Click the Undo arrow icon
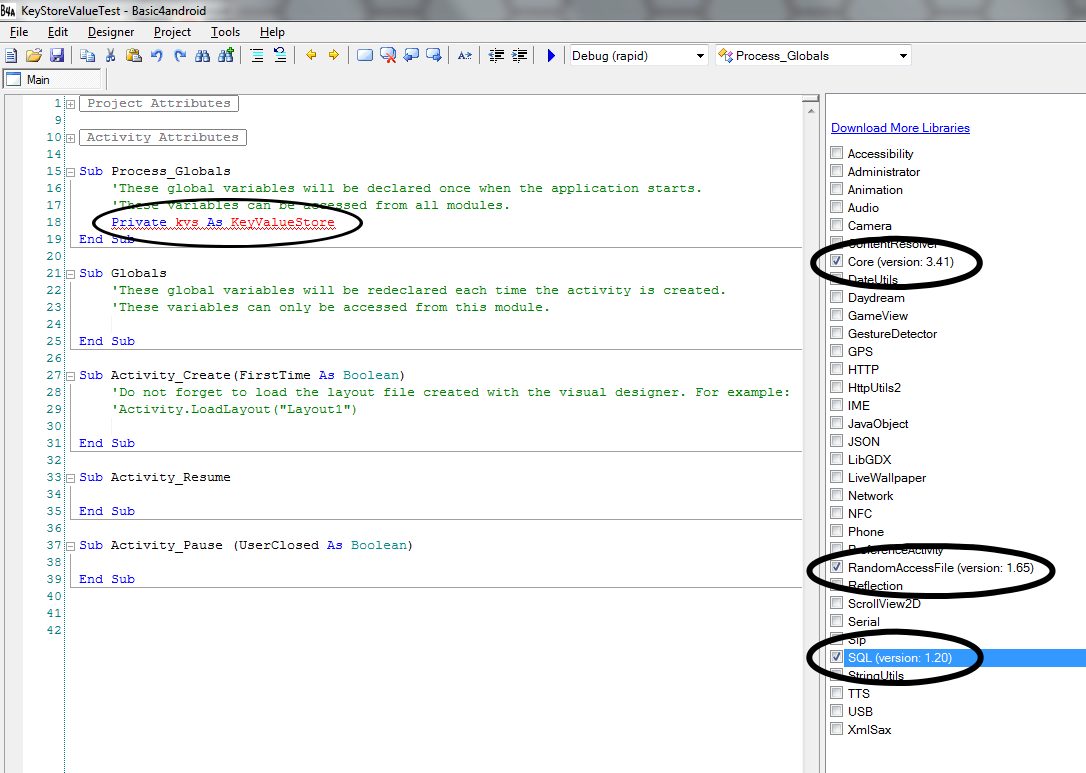The width and height of the screenshot is (1086, 773). [x=157, y=56]
